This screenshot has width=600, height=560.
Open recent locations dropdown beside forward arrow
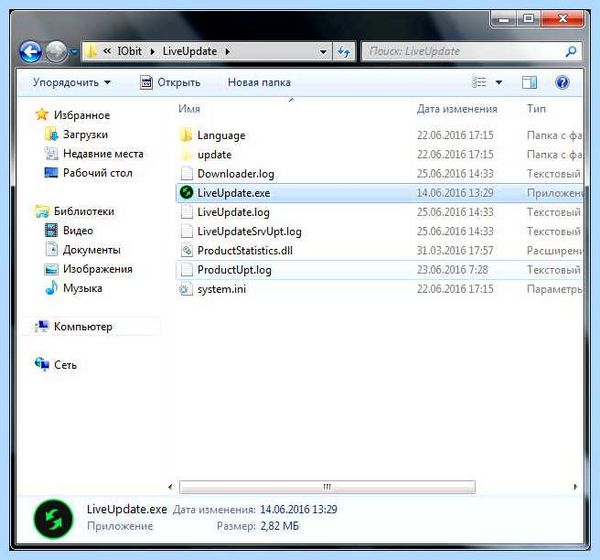tap(75, 51)
